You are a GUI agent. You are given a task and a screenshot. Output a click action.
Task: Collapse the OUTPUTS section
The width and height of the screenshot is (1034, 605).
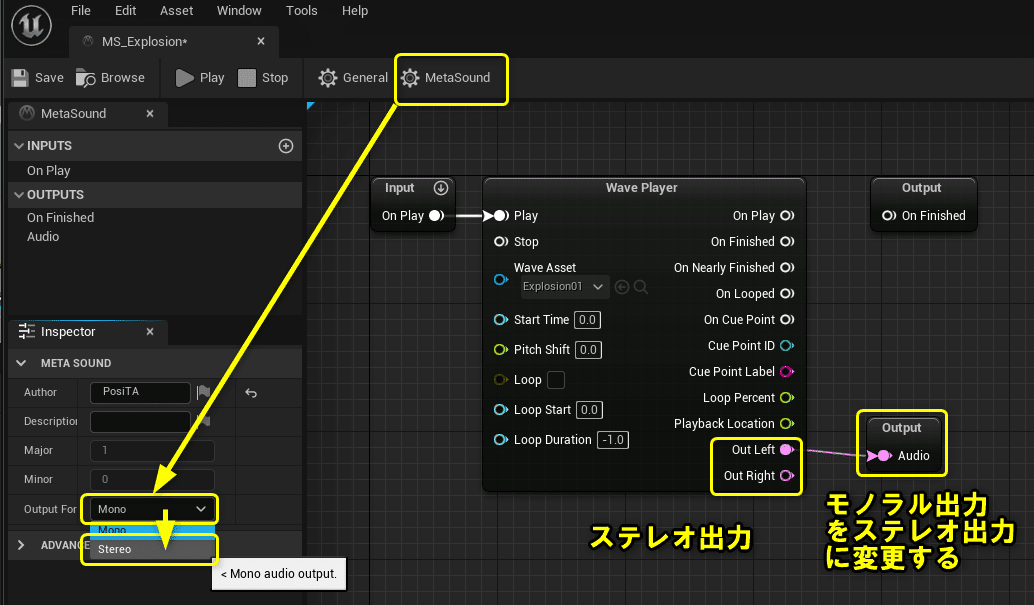click(19, 195)
